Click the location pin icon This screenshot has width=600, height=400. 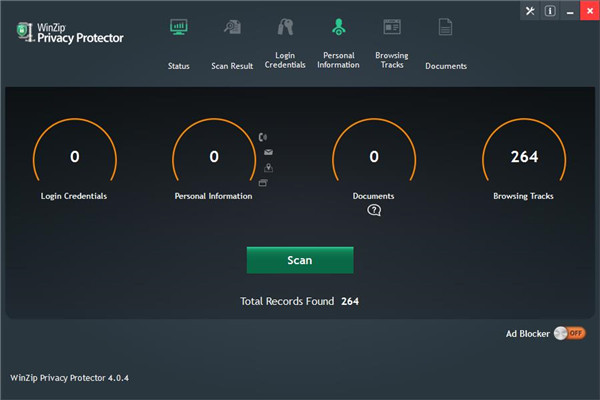[267, 167]
